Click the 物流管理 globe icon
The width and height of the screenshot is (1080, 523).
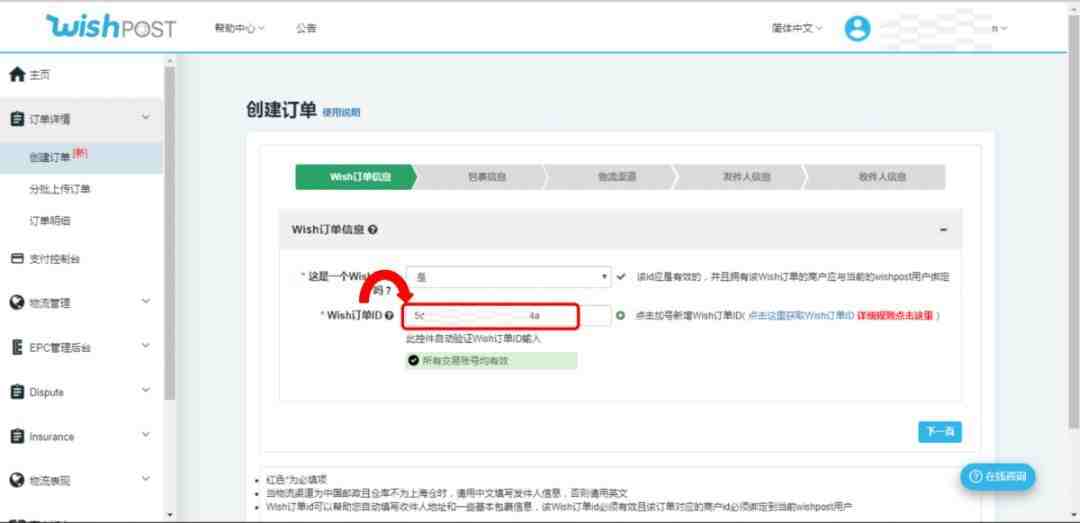[x=17, y=302]
